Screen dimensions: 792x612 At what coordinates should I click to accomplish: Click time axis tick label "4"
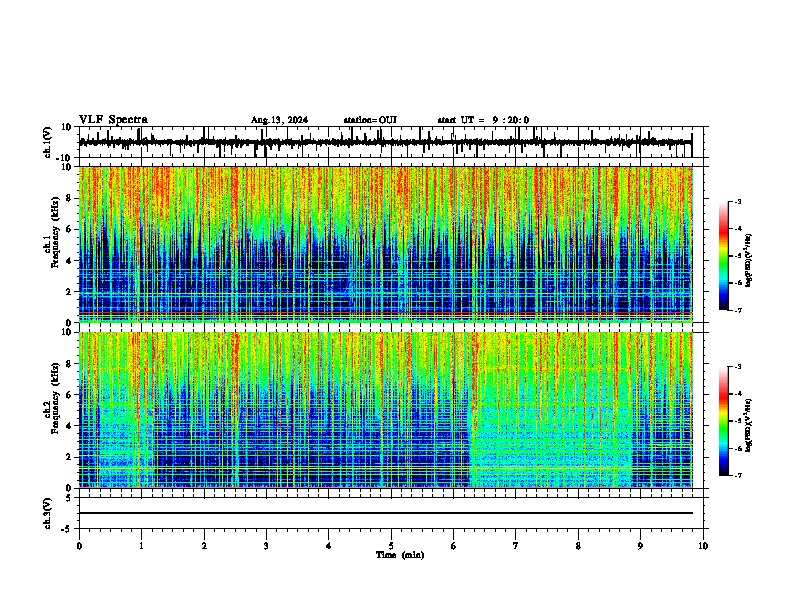point(329,546)
